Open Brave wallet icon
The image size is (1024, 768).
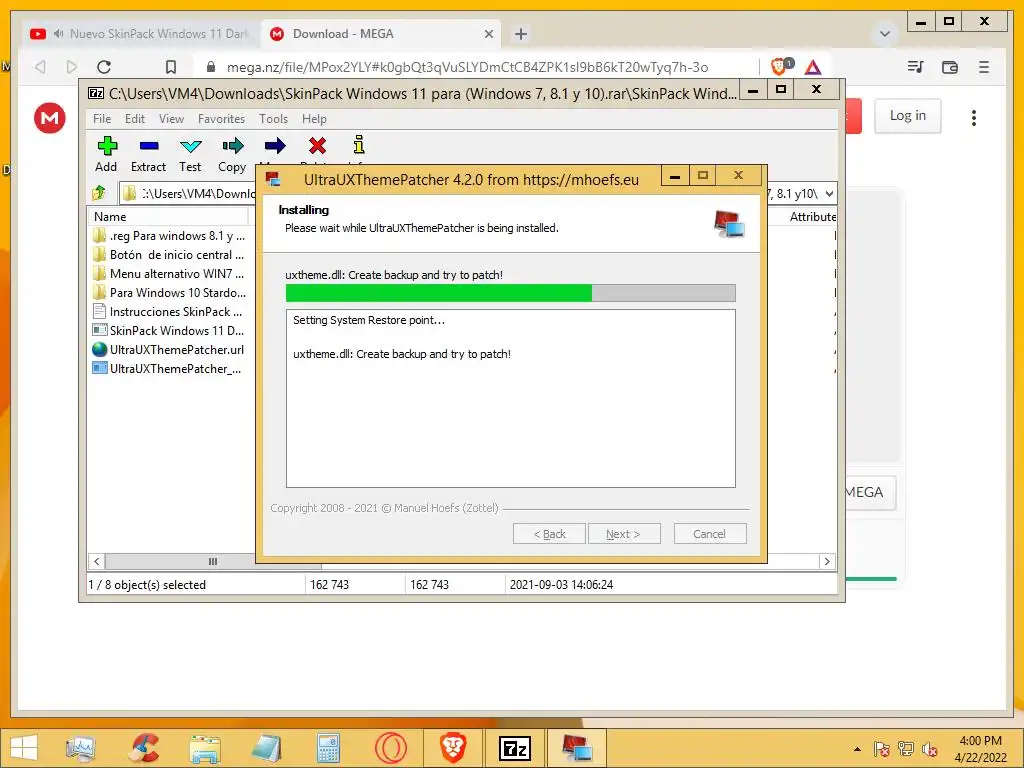950,67
